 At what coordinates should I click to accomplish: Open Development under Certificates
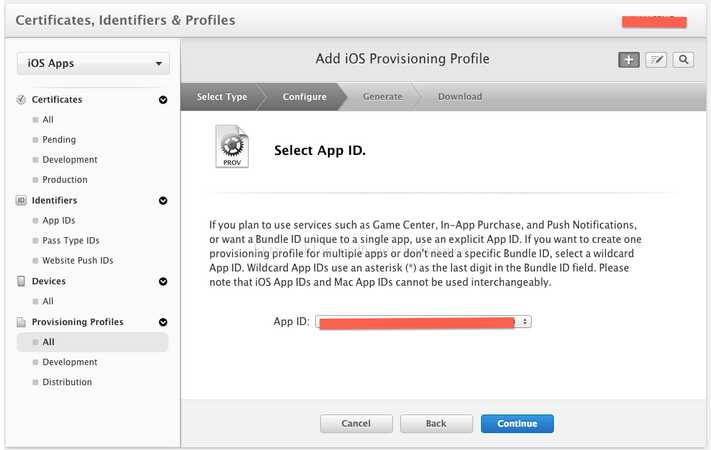[x=70, y=160]
